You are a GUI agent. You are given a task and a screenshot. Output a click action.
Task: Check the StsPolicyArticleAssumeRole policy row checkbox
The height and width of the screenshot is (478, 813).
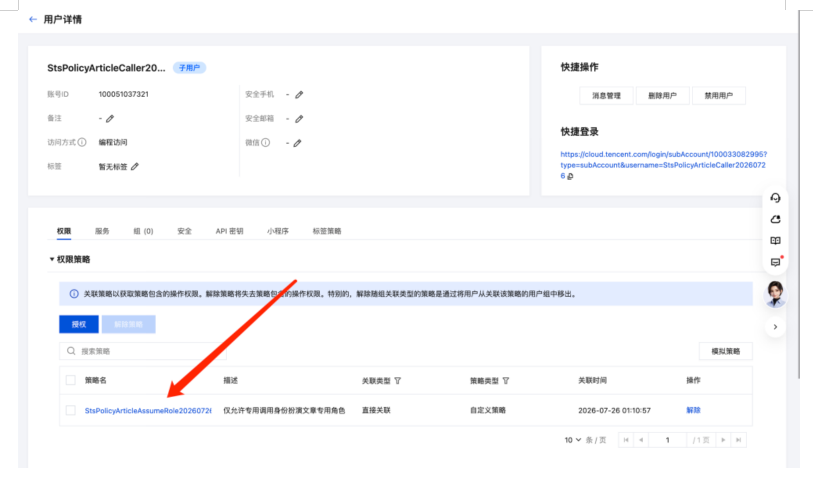click(x=71, y=410)
